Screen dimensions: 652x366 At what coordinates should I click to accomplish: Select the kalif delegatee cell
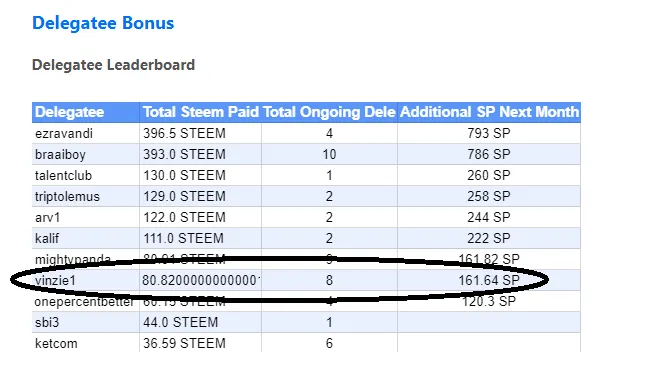[86, 238]
